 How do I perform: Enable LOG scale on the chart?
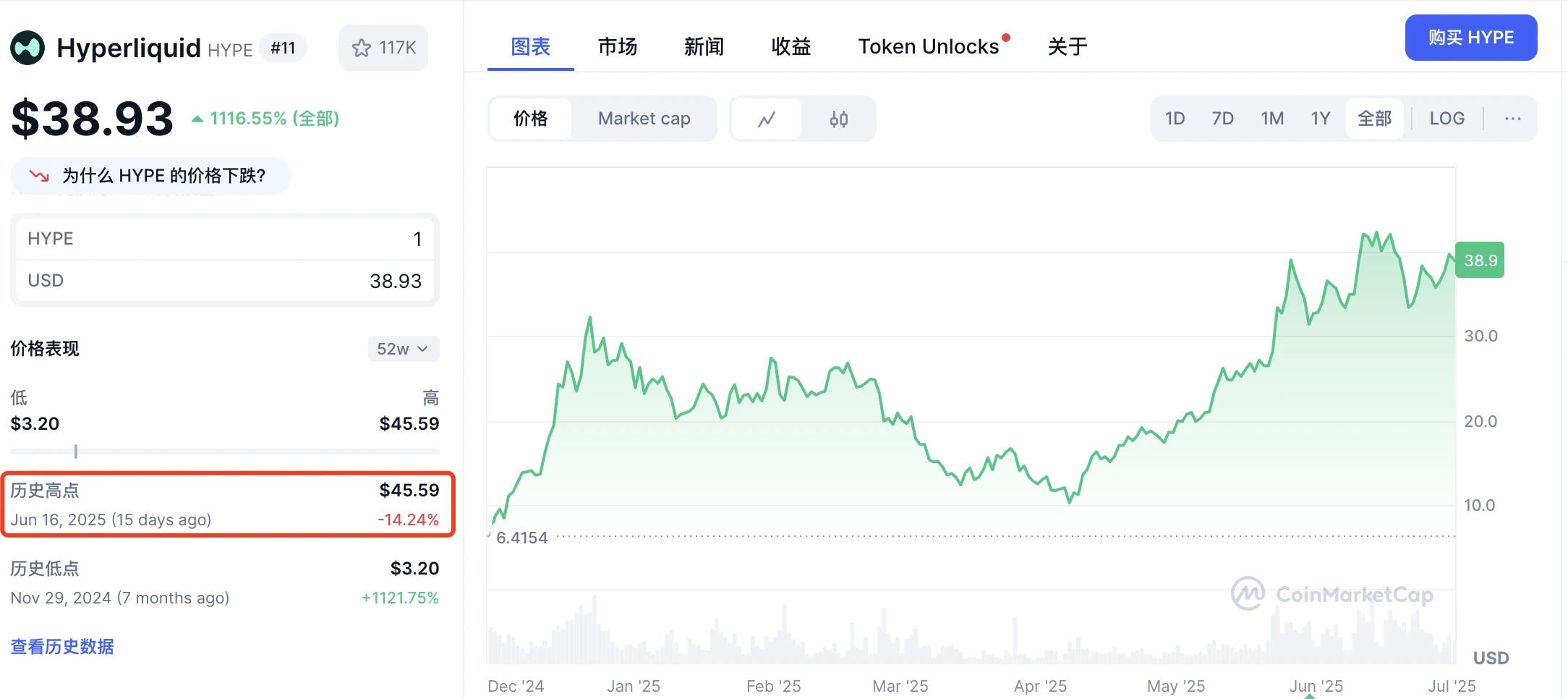[x=1446, y=118]
